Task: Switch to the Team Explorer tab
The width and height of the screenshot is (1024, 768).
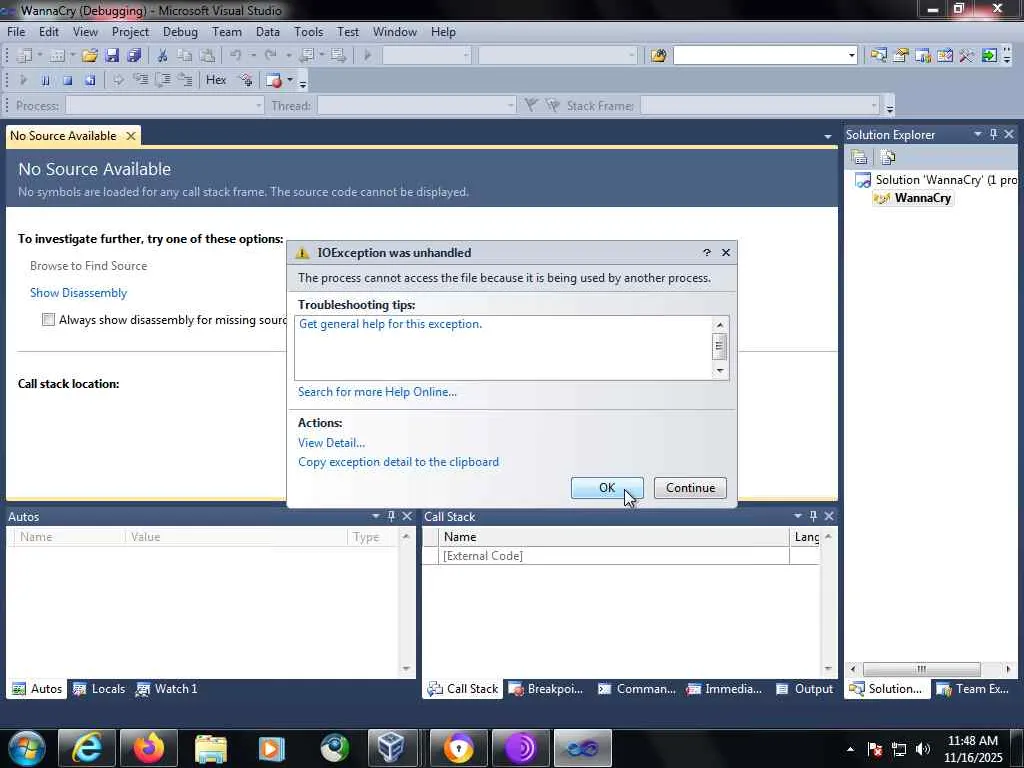Action: (x=973, y=688)
